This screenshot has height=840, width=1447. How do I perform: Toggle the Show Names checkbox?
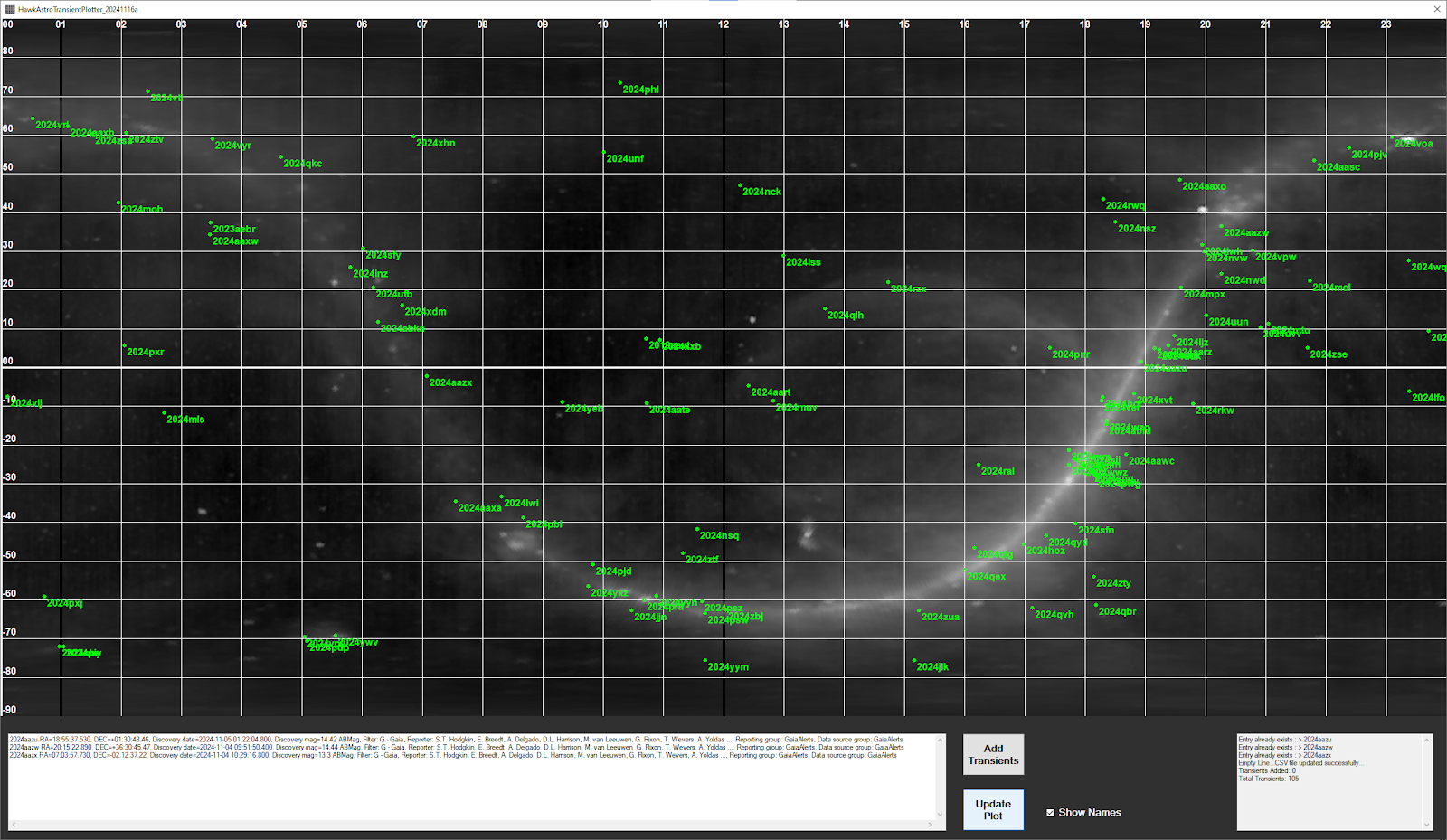[1050, 813]
